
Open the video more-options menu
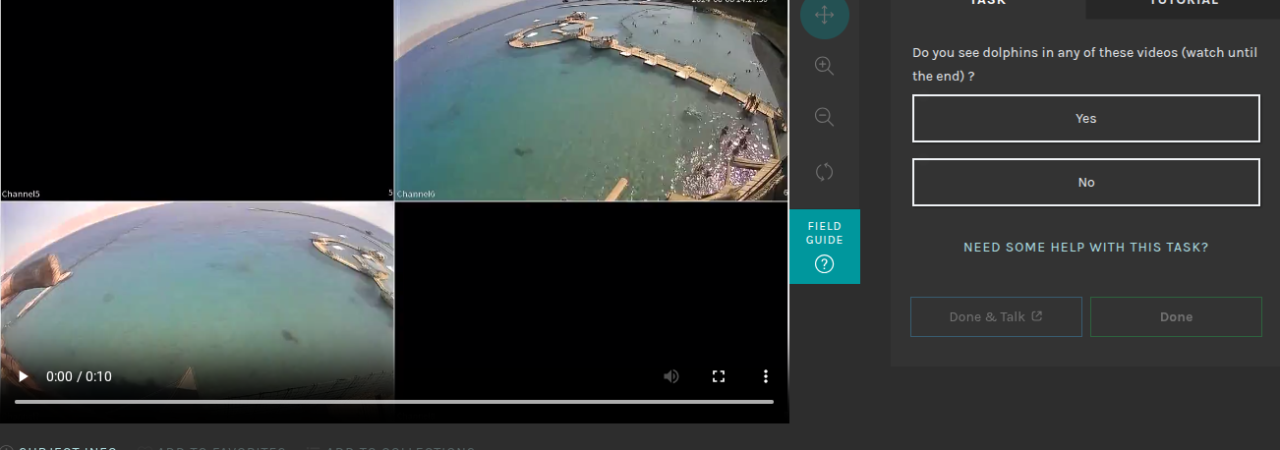point(765,376)
